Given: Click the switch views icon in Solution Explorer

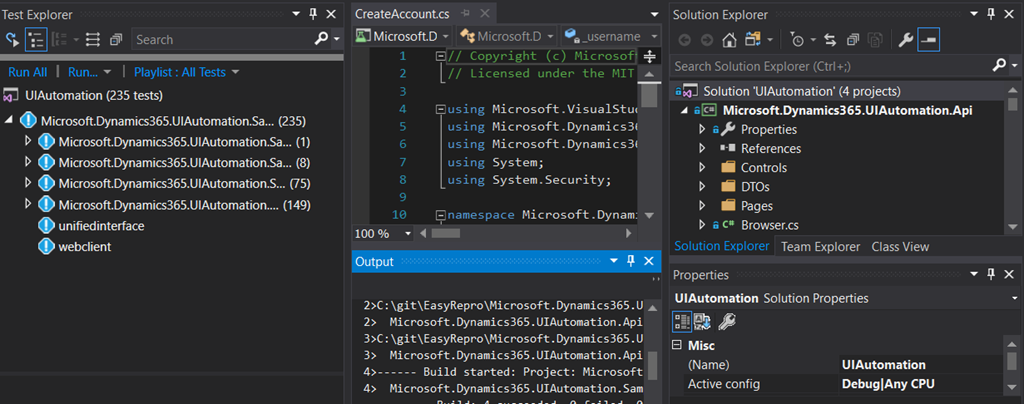Looking at the screenshot, I should click(x=752, y=40).
